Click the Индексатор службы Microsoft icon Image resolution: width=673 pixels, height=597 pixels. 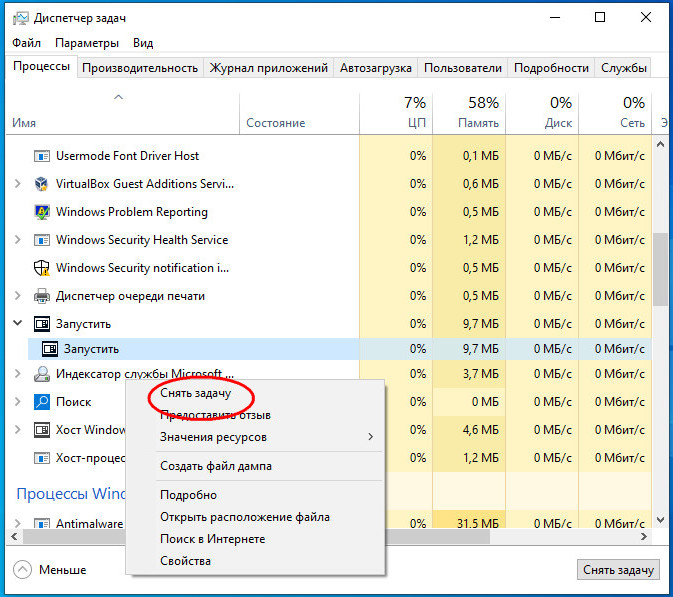[x=42, y=374]
